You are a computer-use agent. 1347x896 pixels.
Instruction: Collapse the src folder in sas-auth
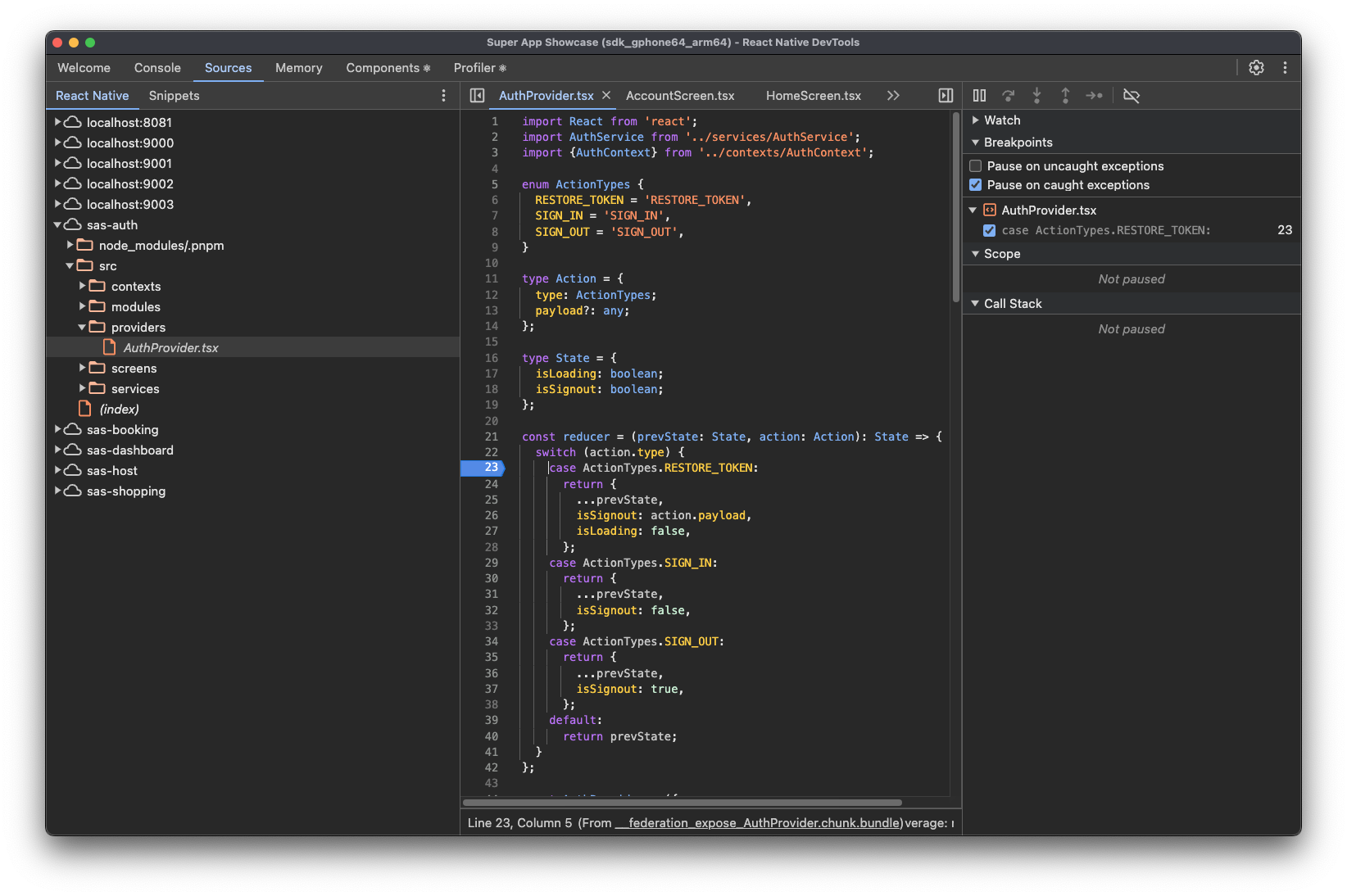tap(70, 265)
